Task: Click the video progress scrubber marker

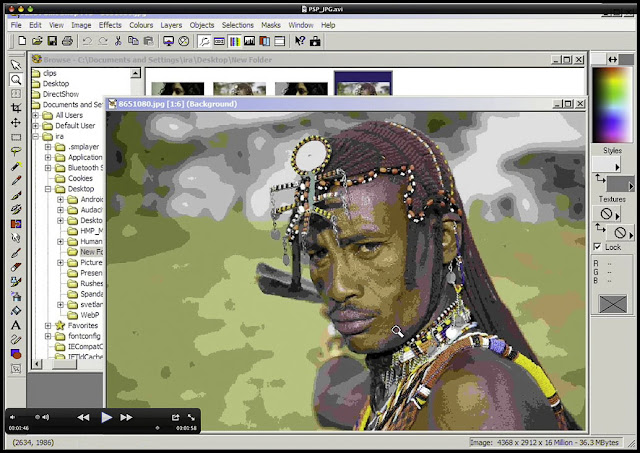Action: coord(158,428)
